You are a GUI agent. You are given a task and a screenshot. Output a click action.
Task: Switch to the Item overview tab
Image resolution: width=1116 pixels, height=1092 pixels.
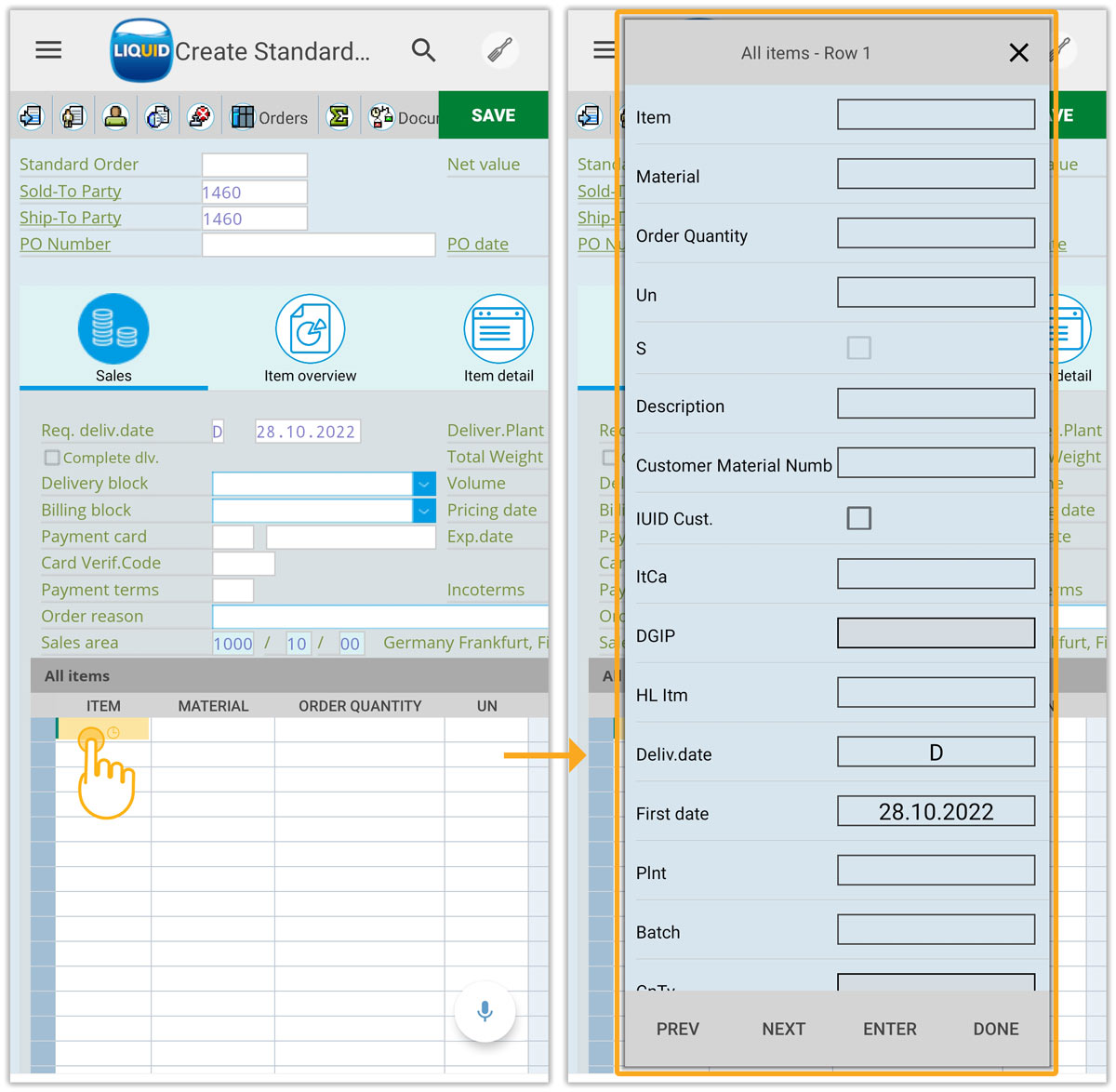click(310, 339)
